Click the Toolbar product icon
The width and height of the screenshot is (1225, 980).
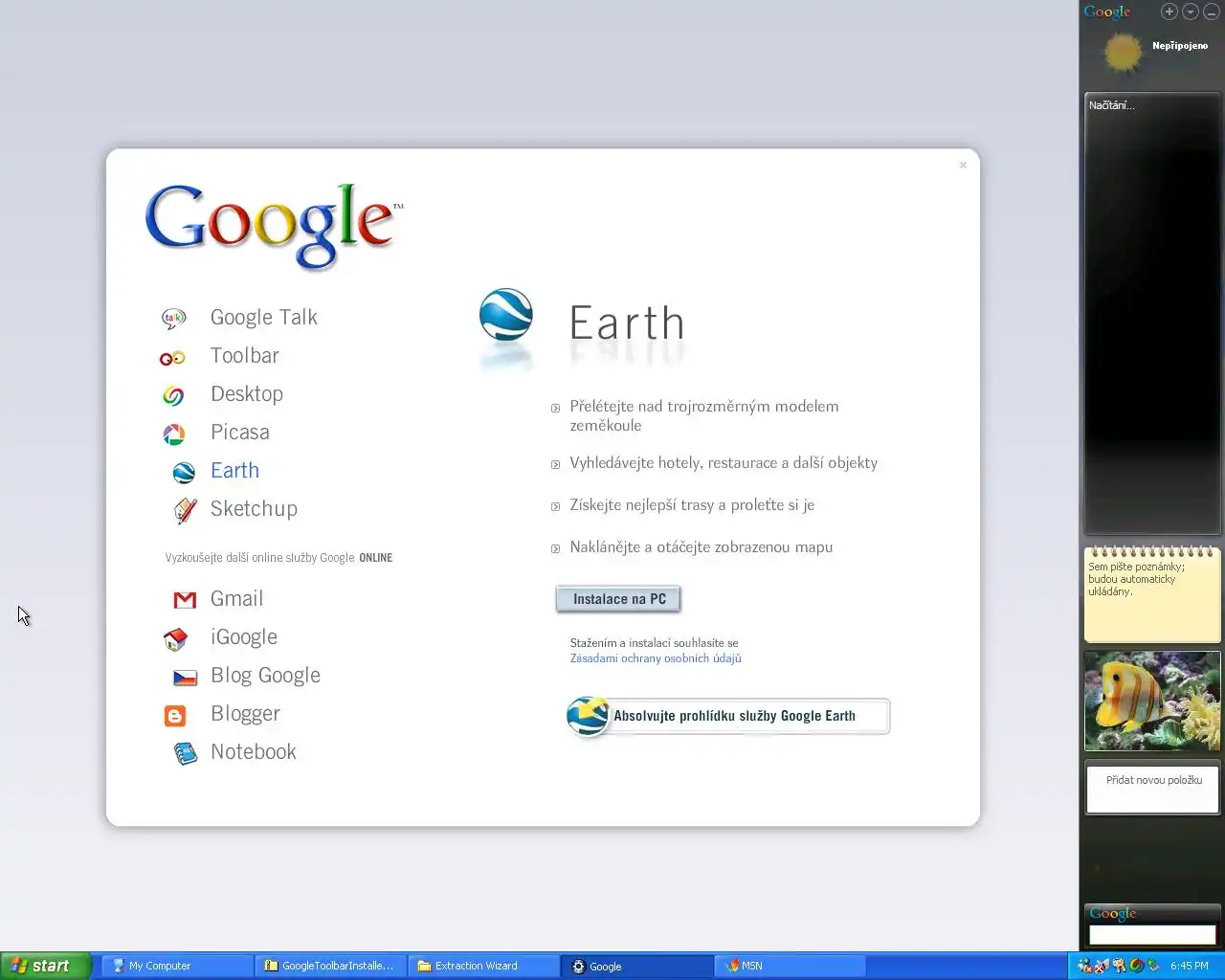pyautogui.click(x=172, y=358)
